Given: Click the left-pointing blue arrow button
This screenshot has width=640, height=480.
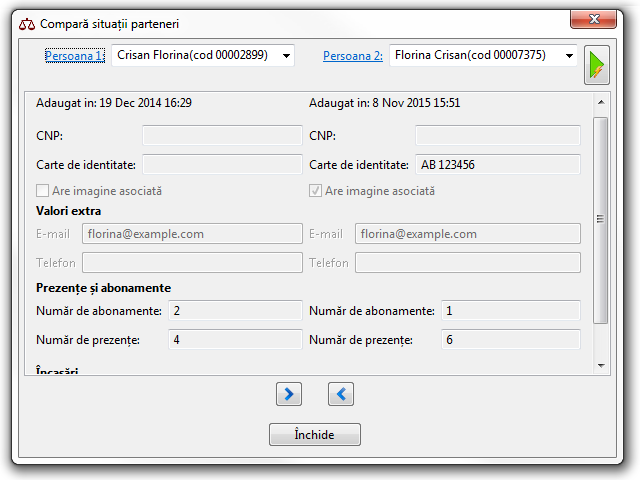Looking at the screenshot, I should pyautogui.click(x=341, y=395).
